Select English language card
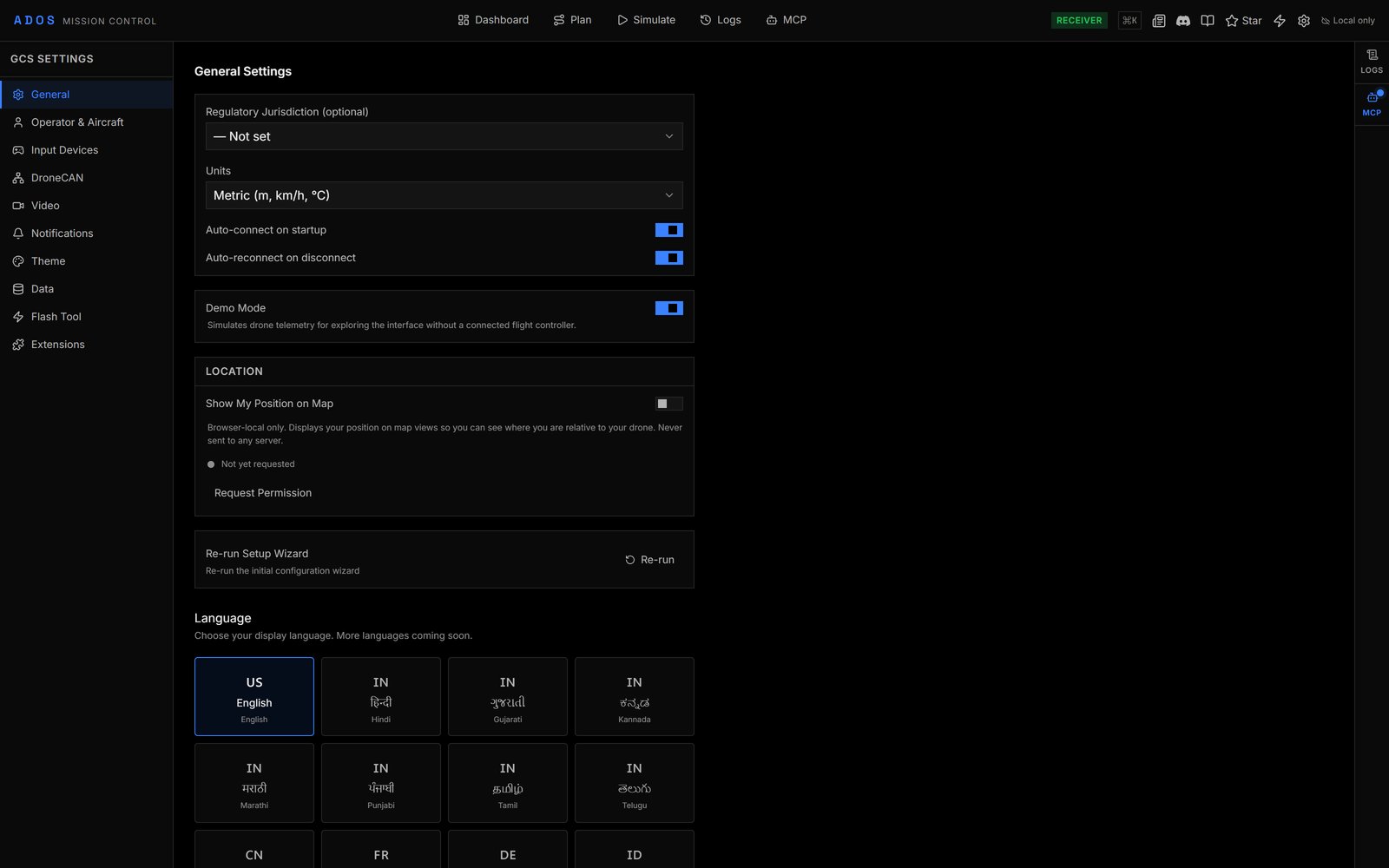 point(254,696)
